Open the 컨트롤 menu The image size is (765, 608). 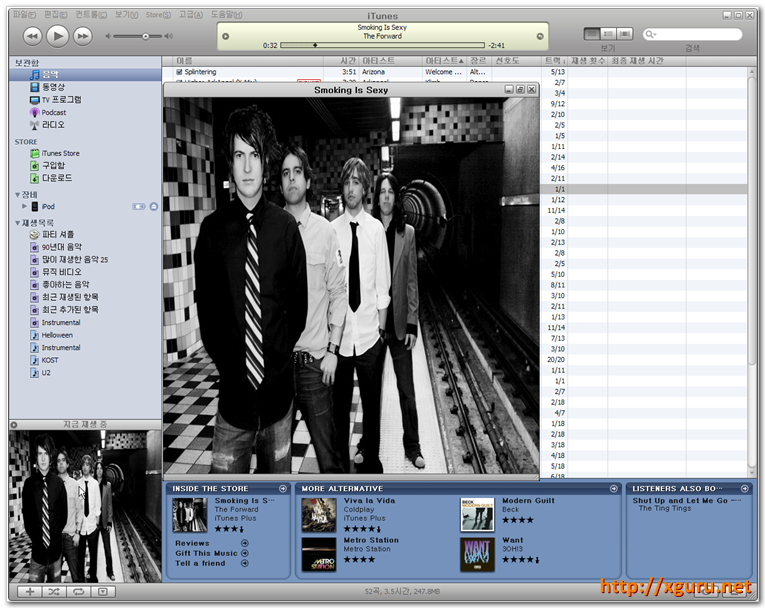(x=91, y=15)
